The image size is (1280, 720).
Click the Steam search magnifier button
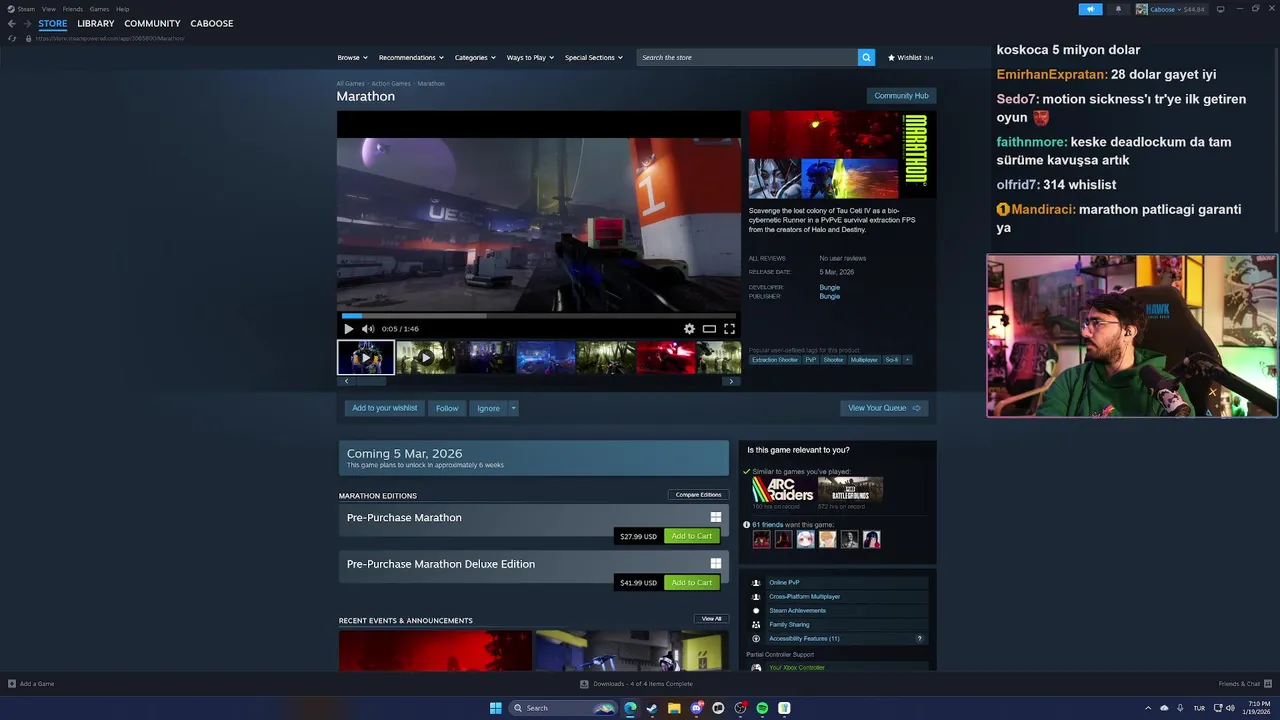[x=866, y=57]
